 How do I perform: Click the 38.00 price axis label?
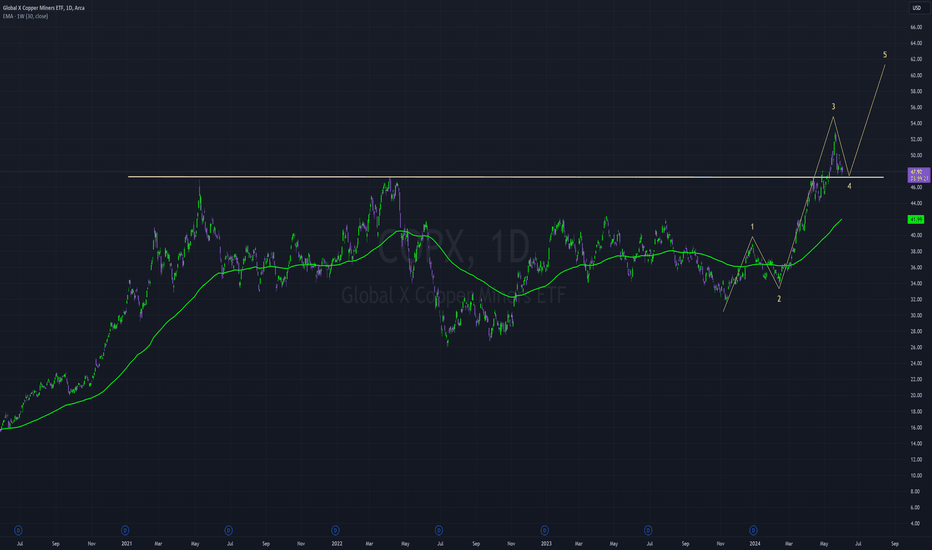tap(916, 252)
